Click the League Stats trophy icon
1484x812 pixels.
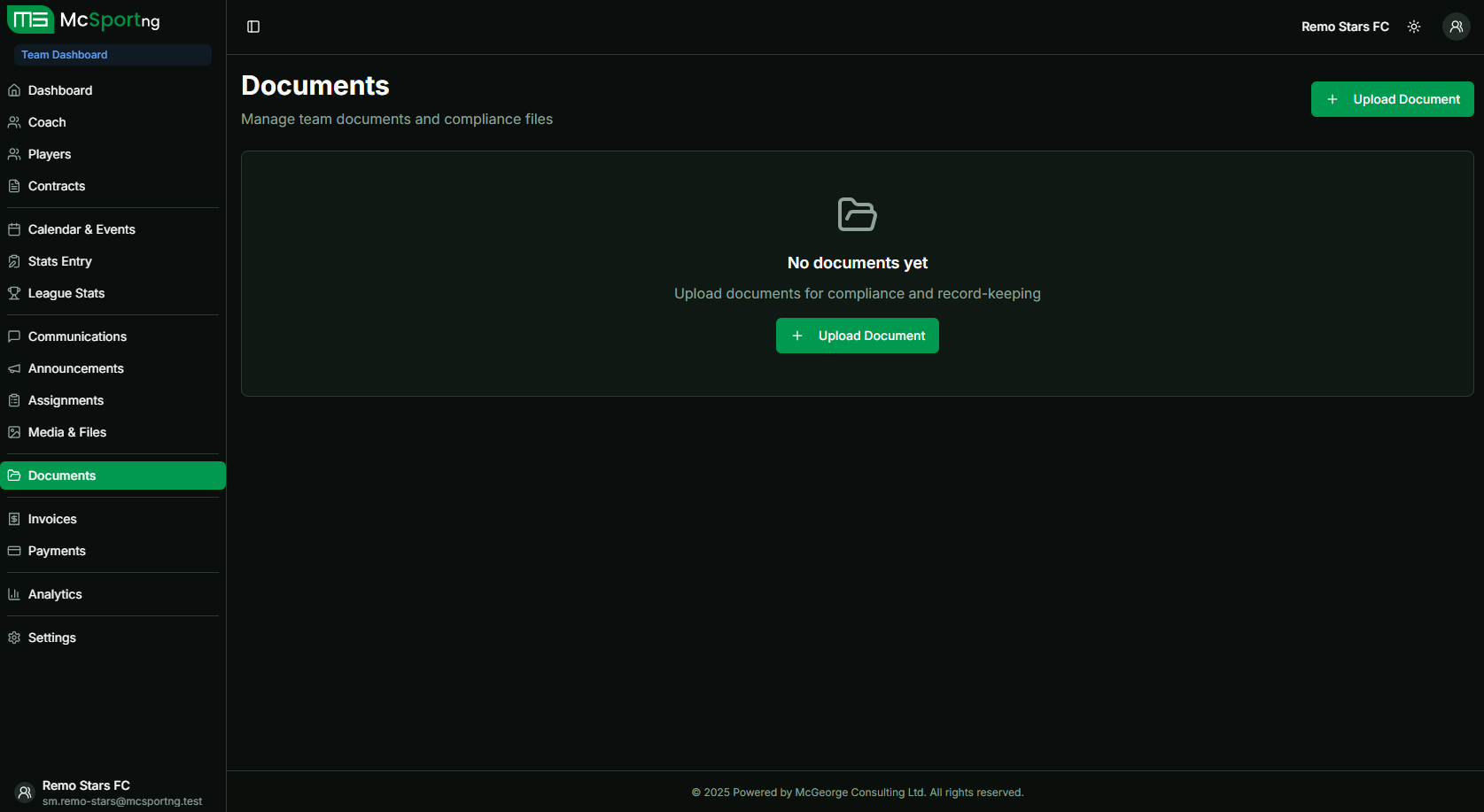pyautogui.click(x=14, y=293)
